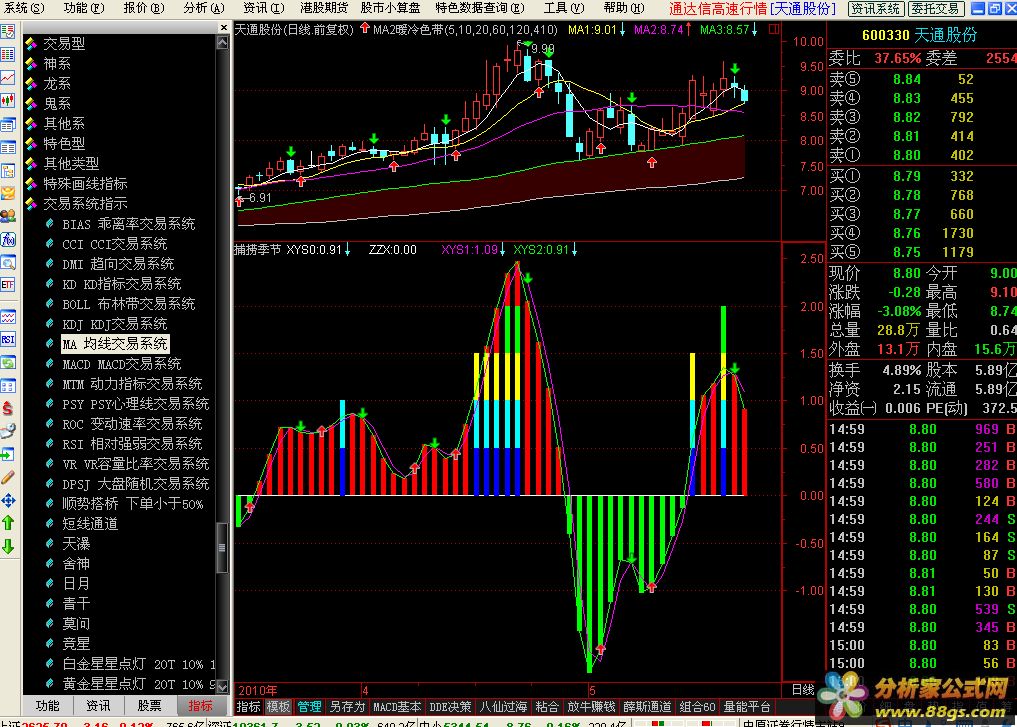Viewport: 1017px width, 727px height.
Task: Select 黄金星星点灯 in the indicator tree
Action: [138, 684]
